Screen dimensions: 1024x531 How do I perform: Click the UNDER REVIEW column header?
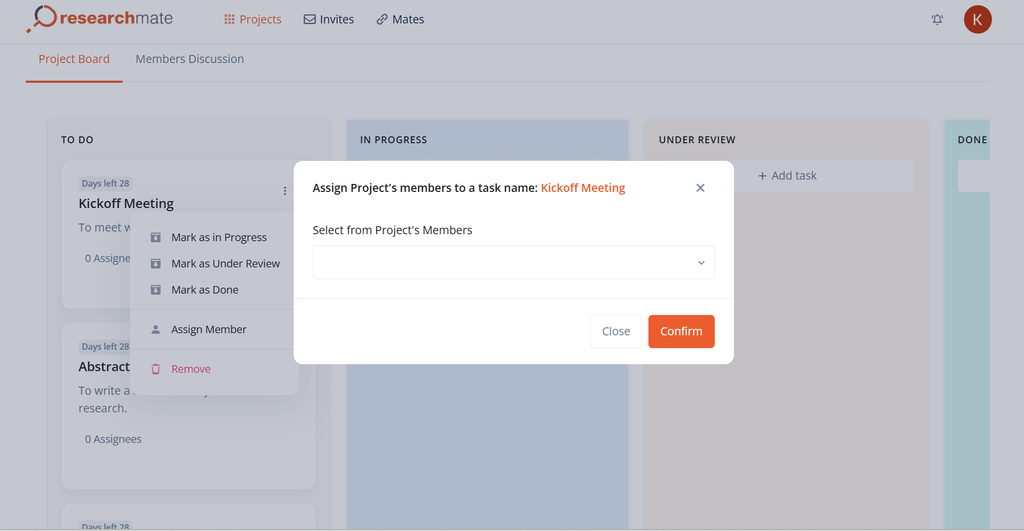(697, 140)
